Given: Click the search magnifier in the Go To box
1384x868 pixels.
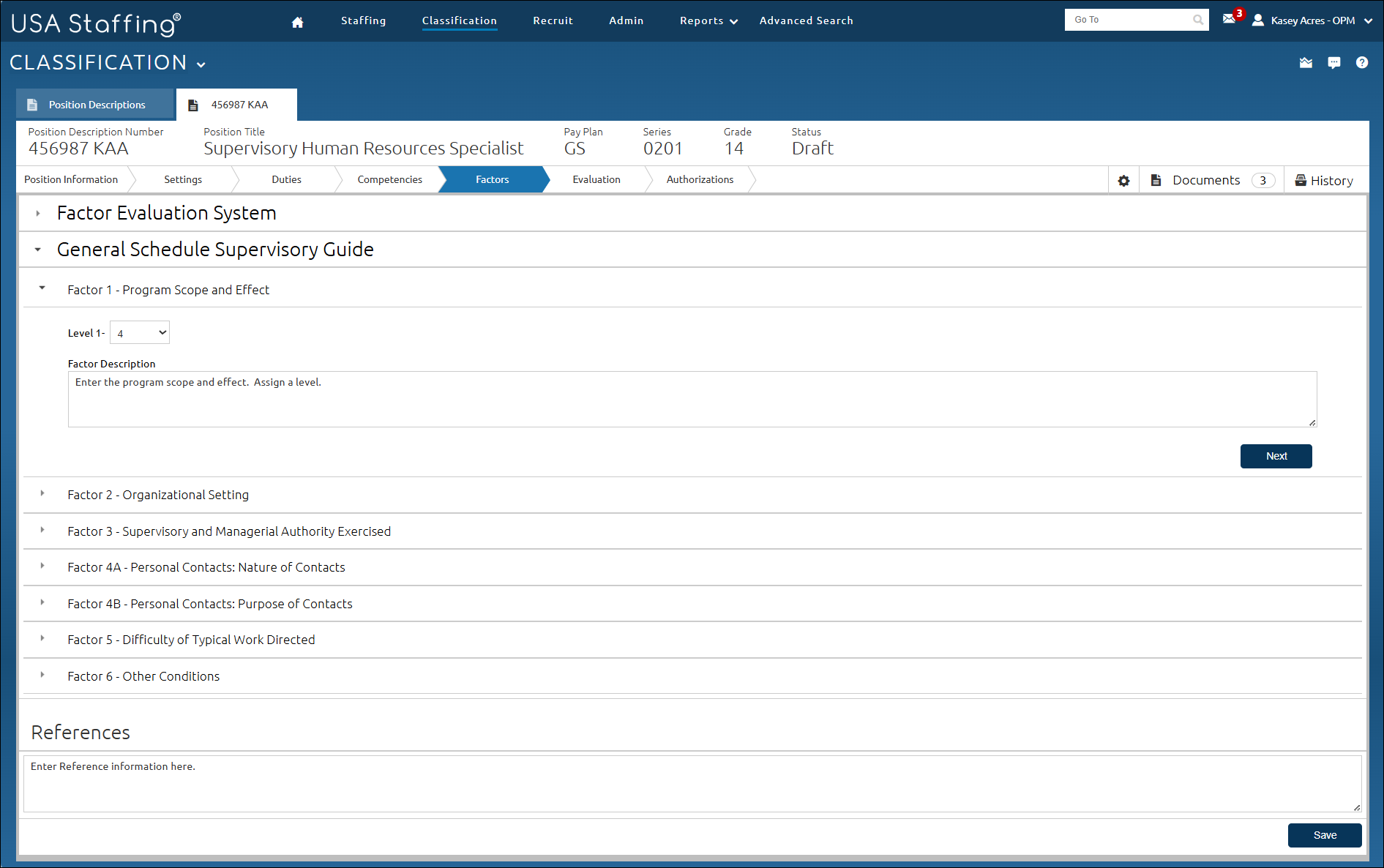Looking at the screenshot, I should pyautogui.click(x=1198, y=20).
